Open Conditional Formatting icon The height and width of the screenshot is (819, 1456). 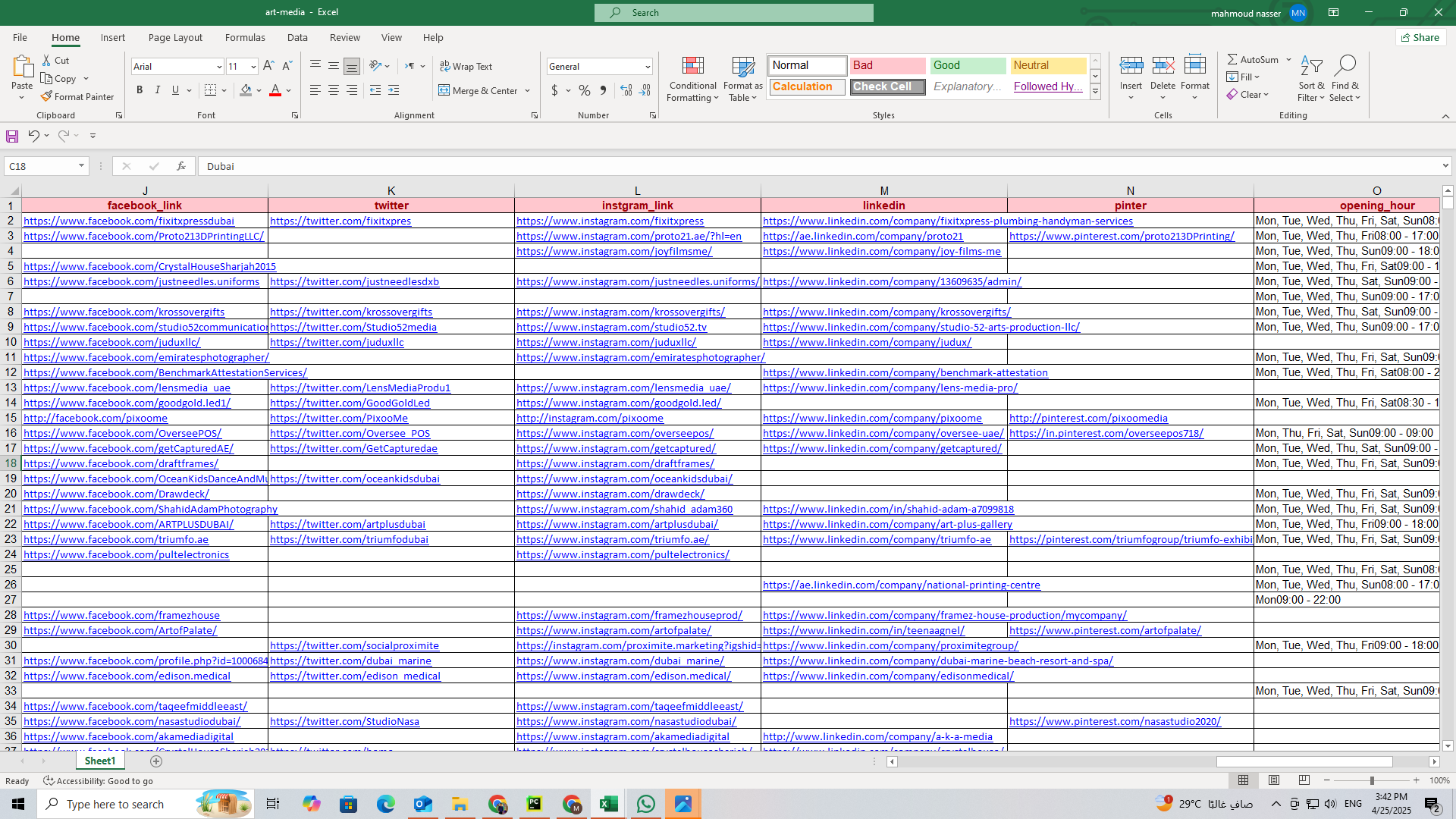coord(692,66)
